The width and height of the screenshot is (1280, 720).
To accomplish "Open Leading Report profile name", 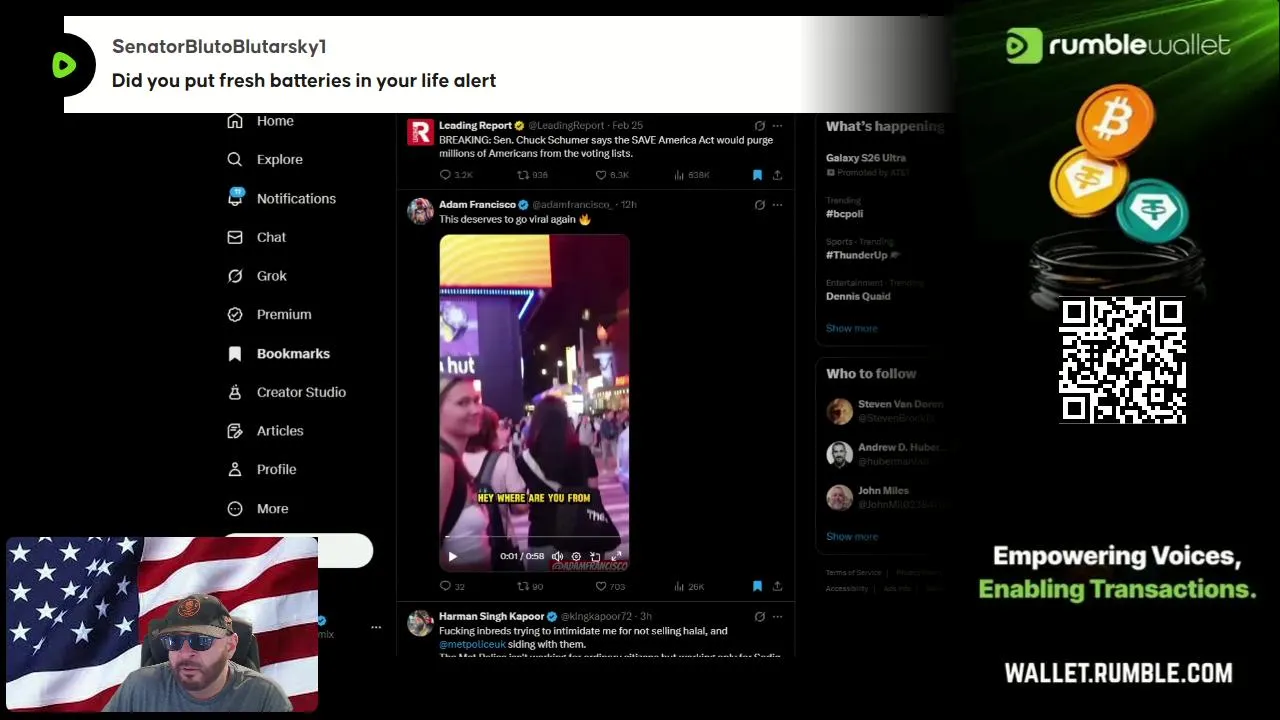I will (475, 126).
